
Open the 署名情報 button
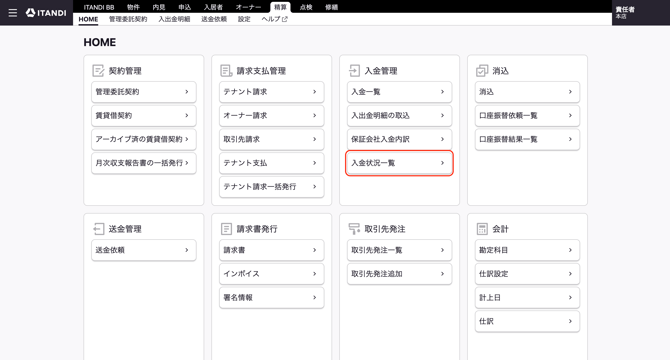click(x=272, y=298)
